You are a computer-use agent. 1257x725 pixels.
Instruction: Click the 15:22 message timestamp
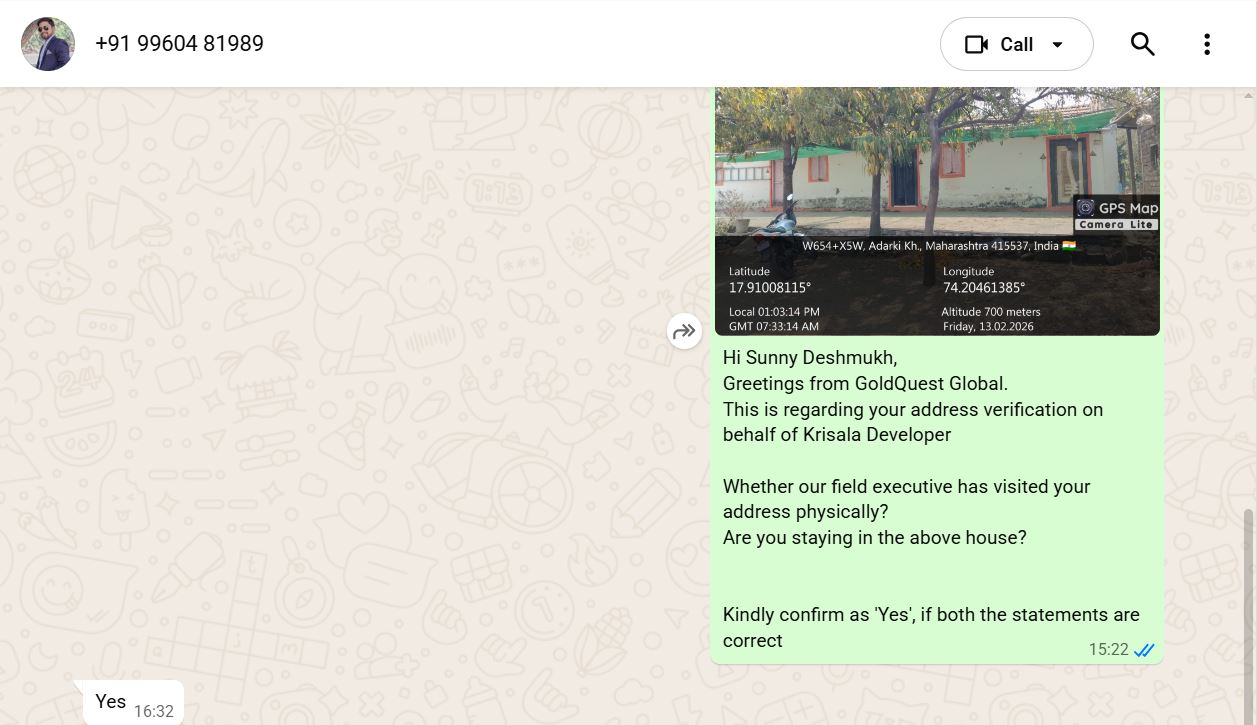tap(1108, 650)
